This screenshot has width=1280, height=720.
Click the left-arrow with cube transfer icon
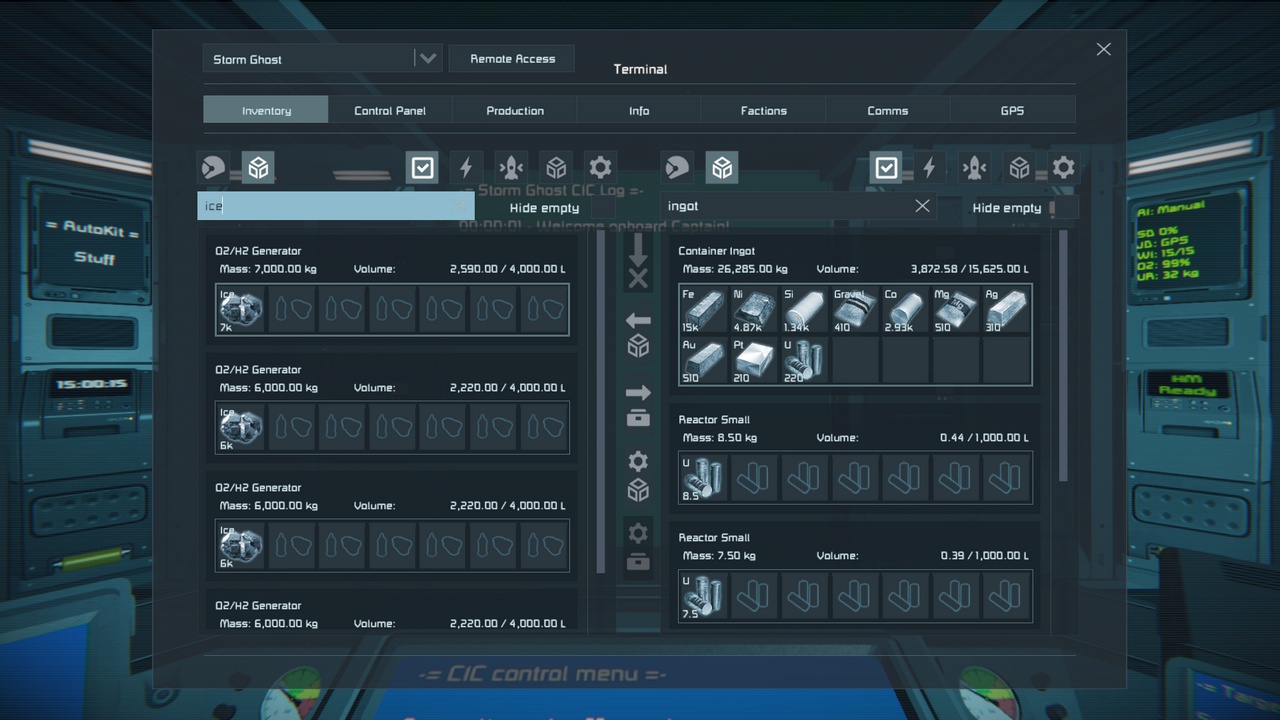[638, 334]
